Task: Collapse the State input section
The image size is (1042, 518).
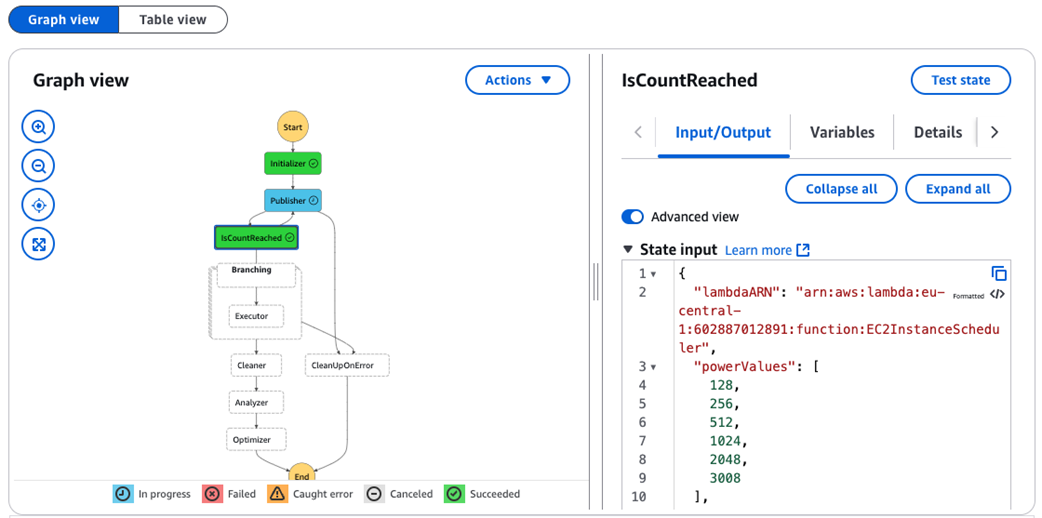Action: (x=628, y=250)
